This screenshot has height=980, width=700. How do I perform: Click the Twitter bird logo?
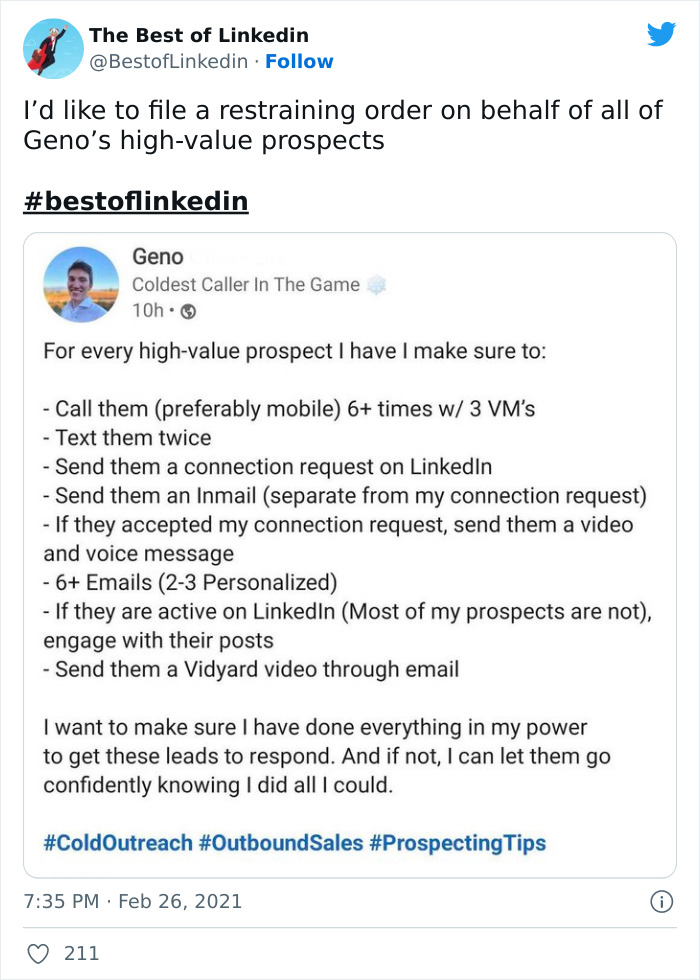(662, 34)
